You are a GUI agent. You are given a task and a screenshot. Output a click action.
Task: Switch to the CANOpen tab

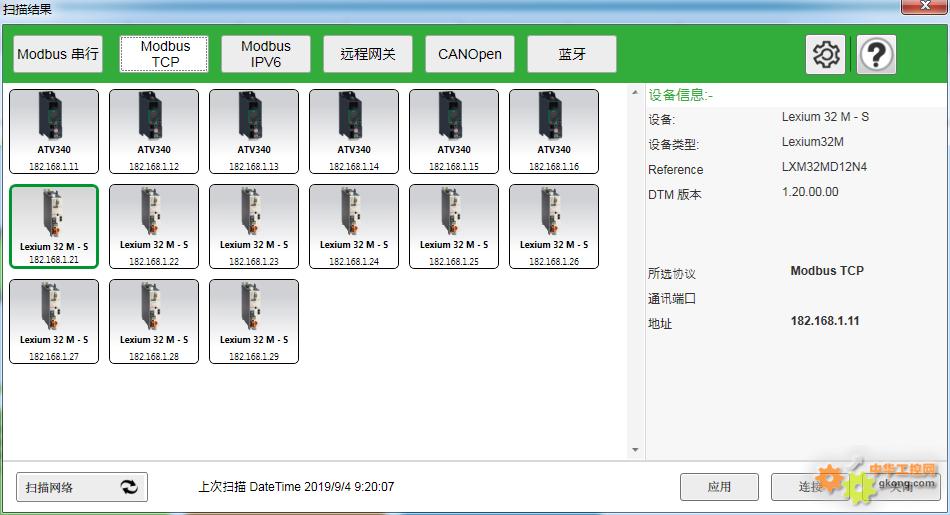coord(470,54)
